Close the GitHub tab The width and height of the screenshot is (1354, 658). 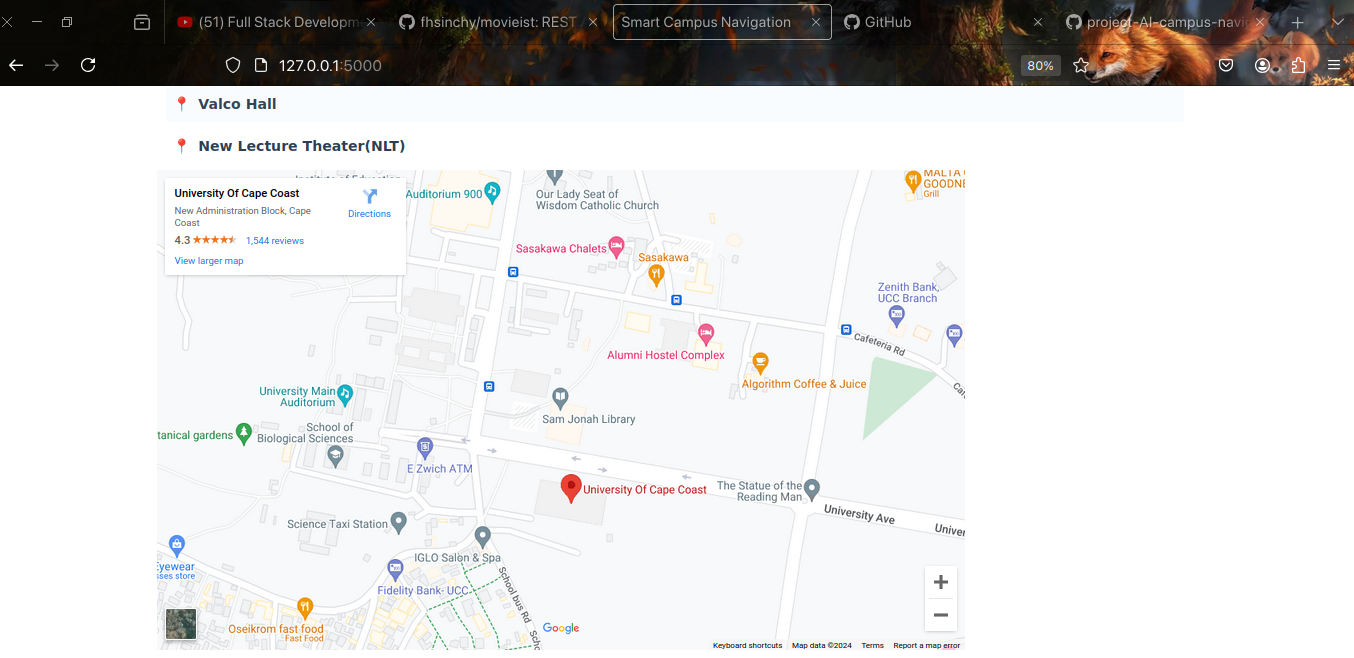click(1037, 22)
